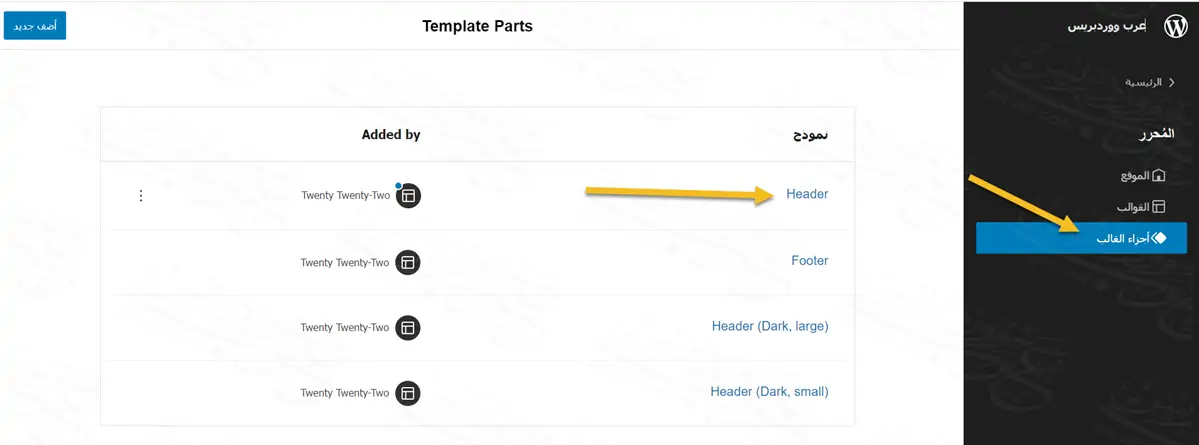This screenshot has width=1199, height=445.
Task: Open the Footer template part
Action: point(809,260)
